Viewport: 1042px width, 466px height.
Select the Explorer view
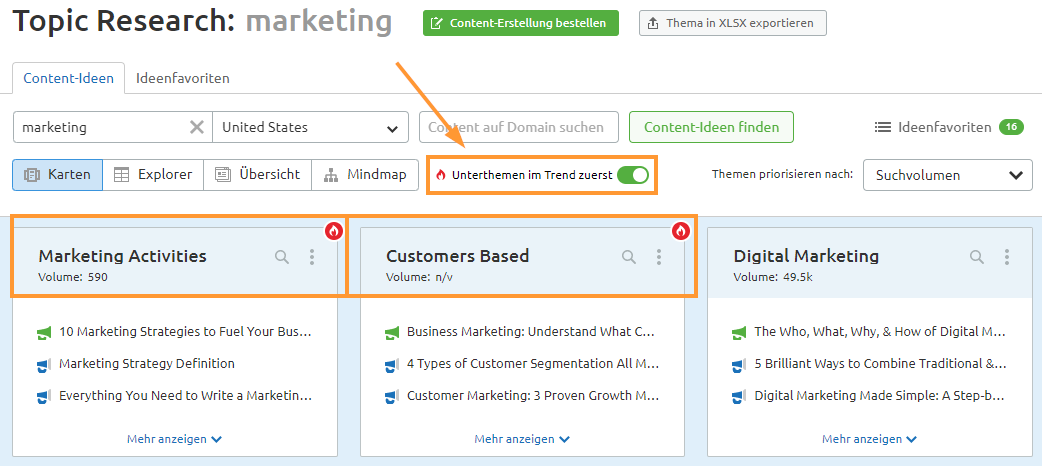click(x=153, y=175)
